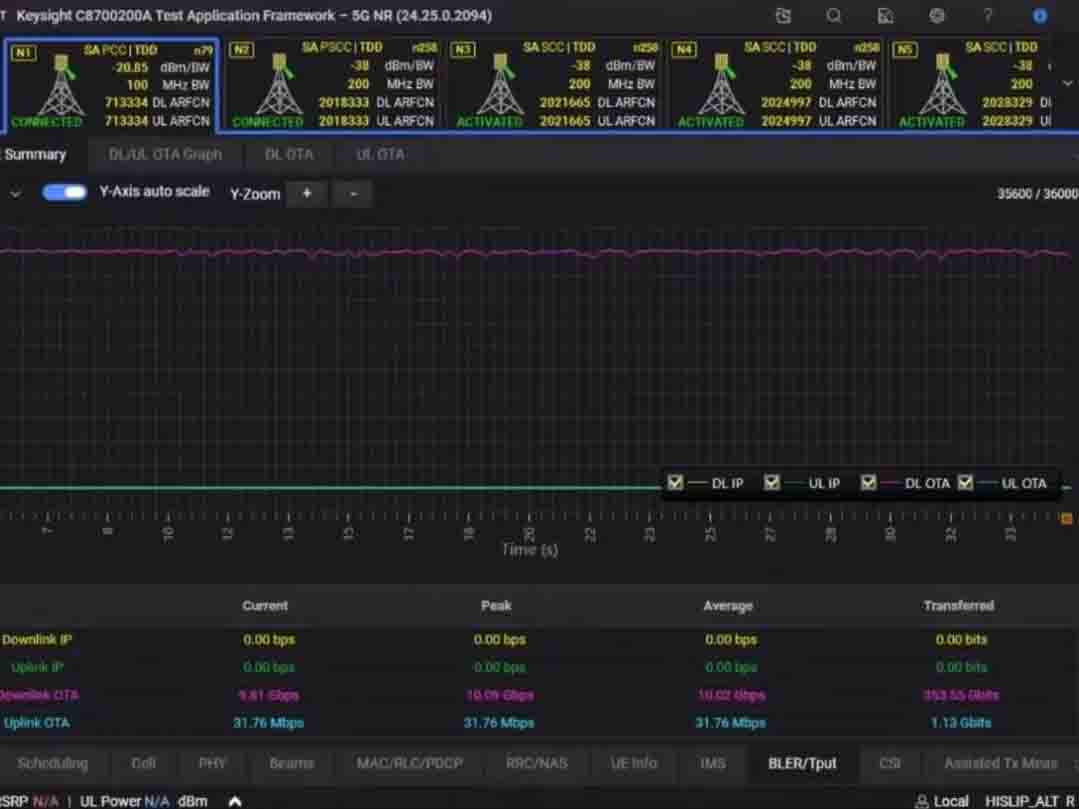Click the DL OTA magenta throughput trace
This screenshot has height=809, width=1079.
point(537,252)
